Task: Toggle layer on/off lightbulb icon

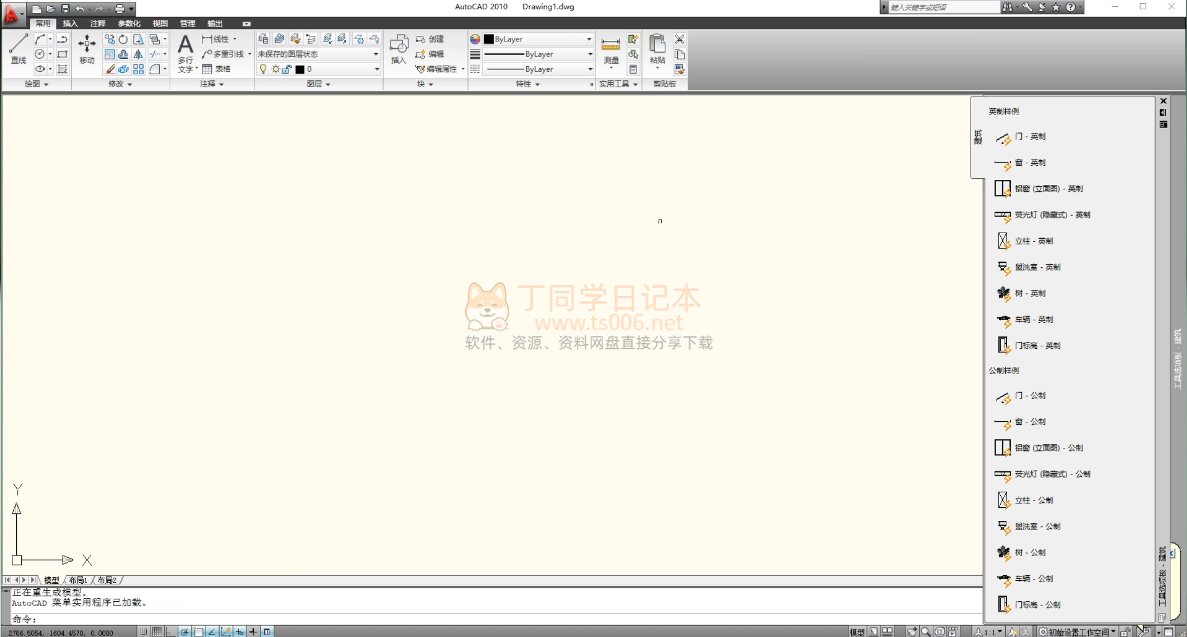Action: [x=263, y=69]
